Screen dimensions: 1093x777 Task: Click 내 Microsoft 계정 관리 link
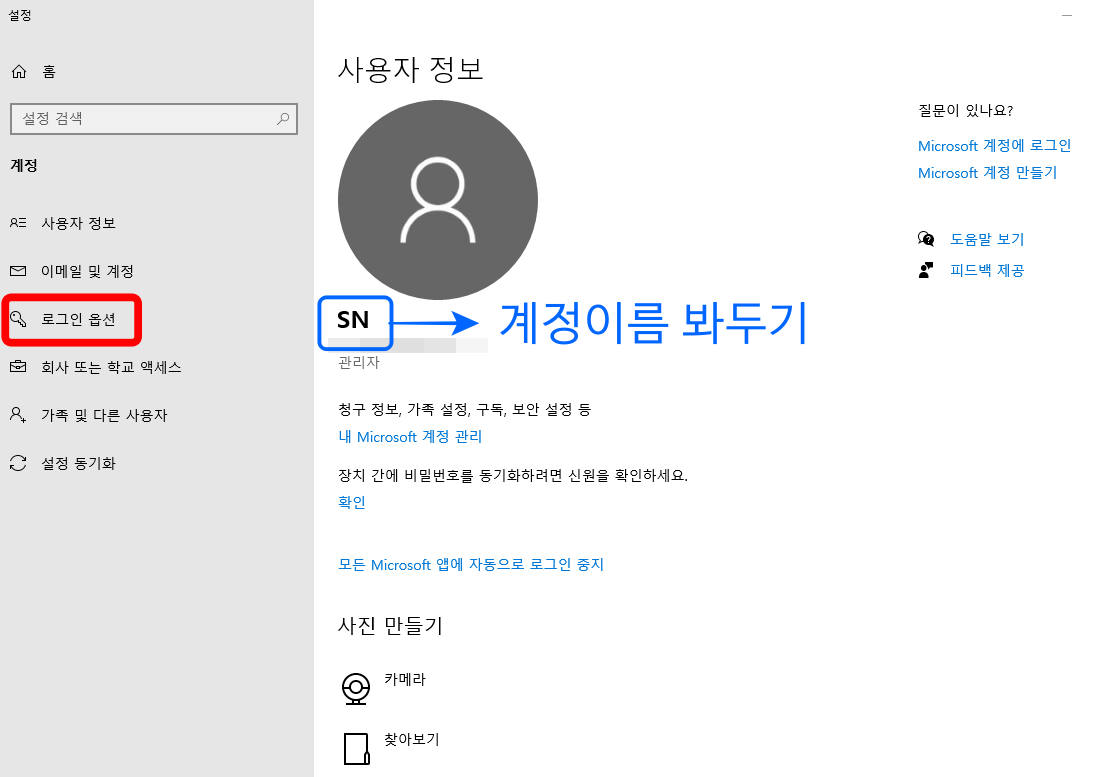[x=410, y=436]
